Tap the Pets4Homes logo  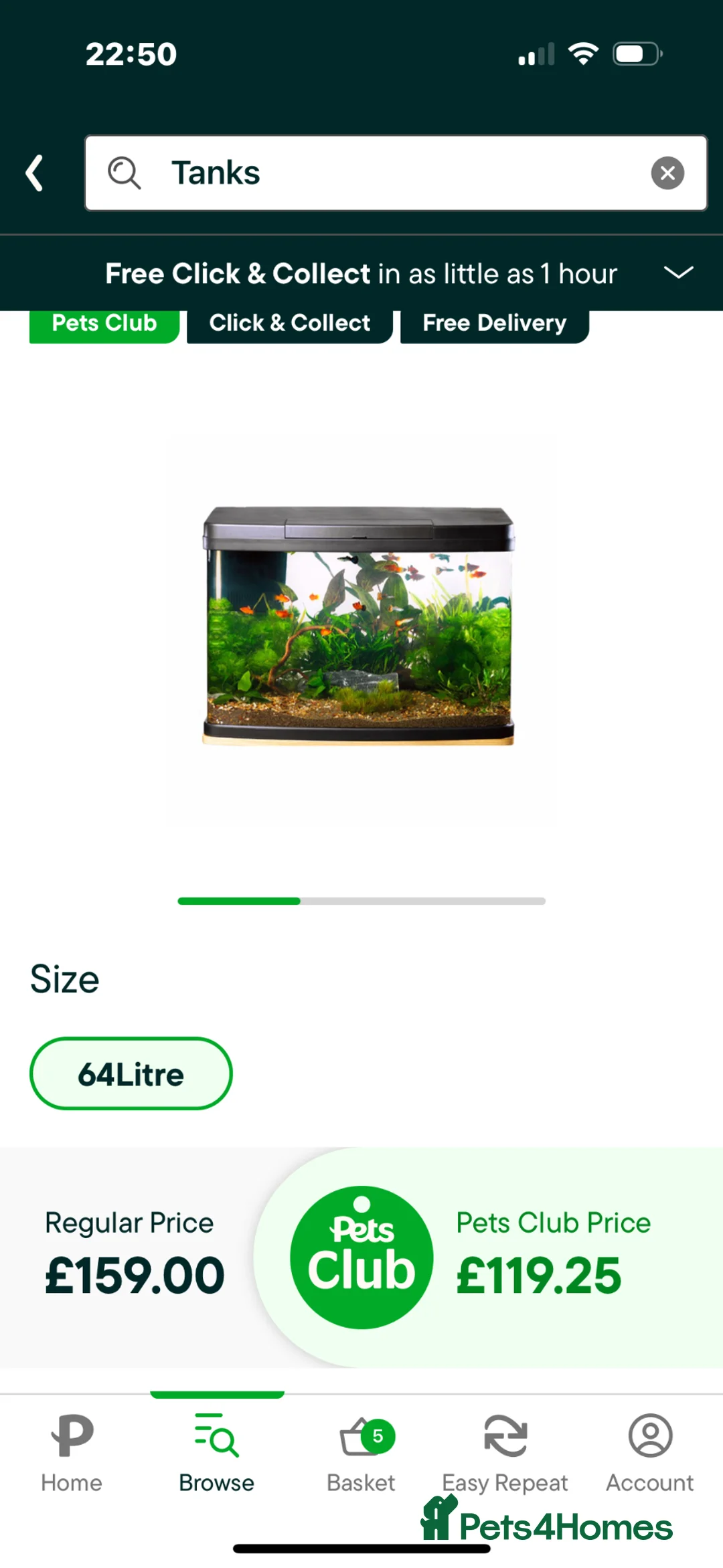coord(547,1520)
